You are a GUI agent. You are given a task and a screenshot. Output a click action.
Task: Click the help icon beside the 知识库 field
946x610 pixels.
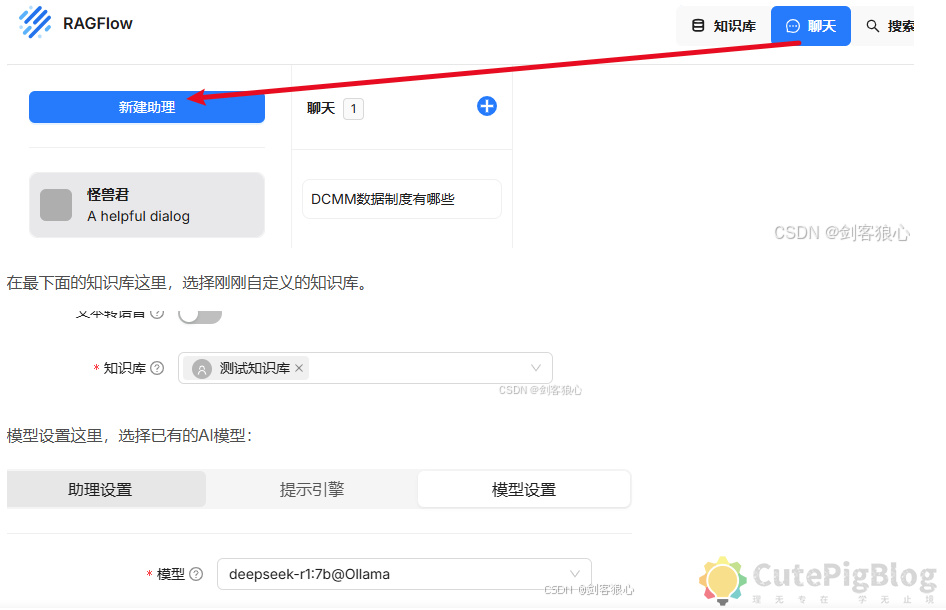pos(157,367)
